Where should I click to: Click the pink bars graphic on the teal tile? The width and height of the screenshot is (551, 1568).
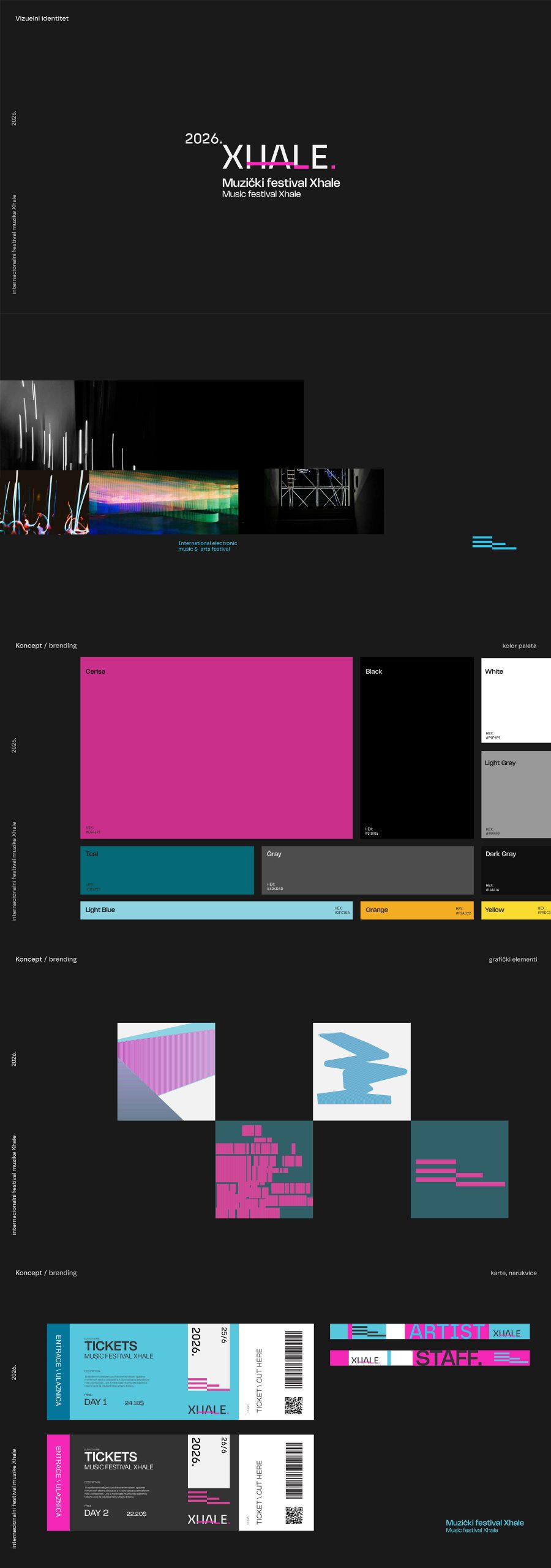click(459, 1173)
